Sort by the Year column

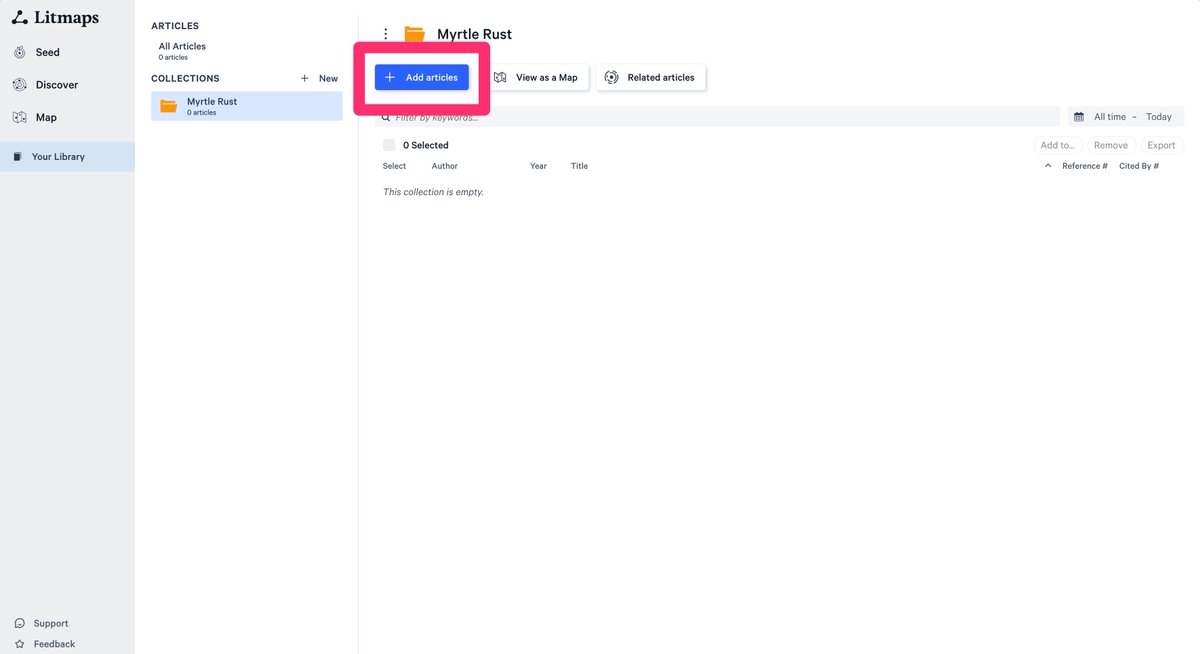539,166
